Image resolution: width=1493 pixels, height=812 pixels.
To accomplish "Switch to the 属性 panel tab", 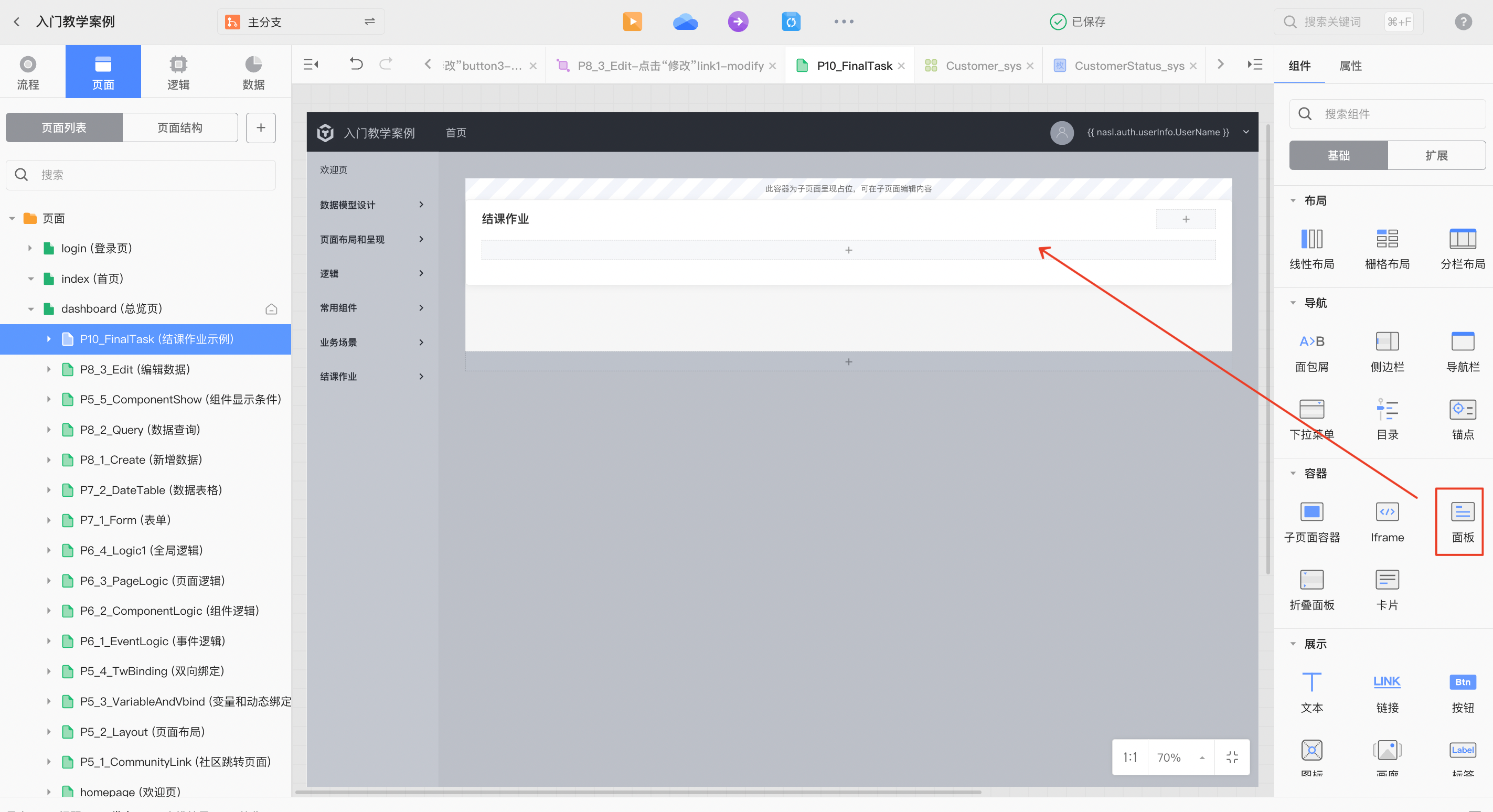I will (1350, 66).
